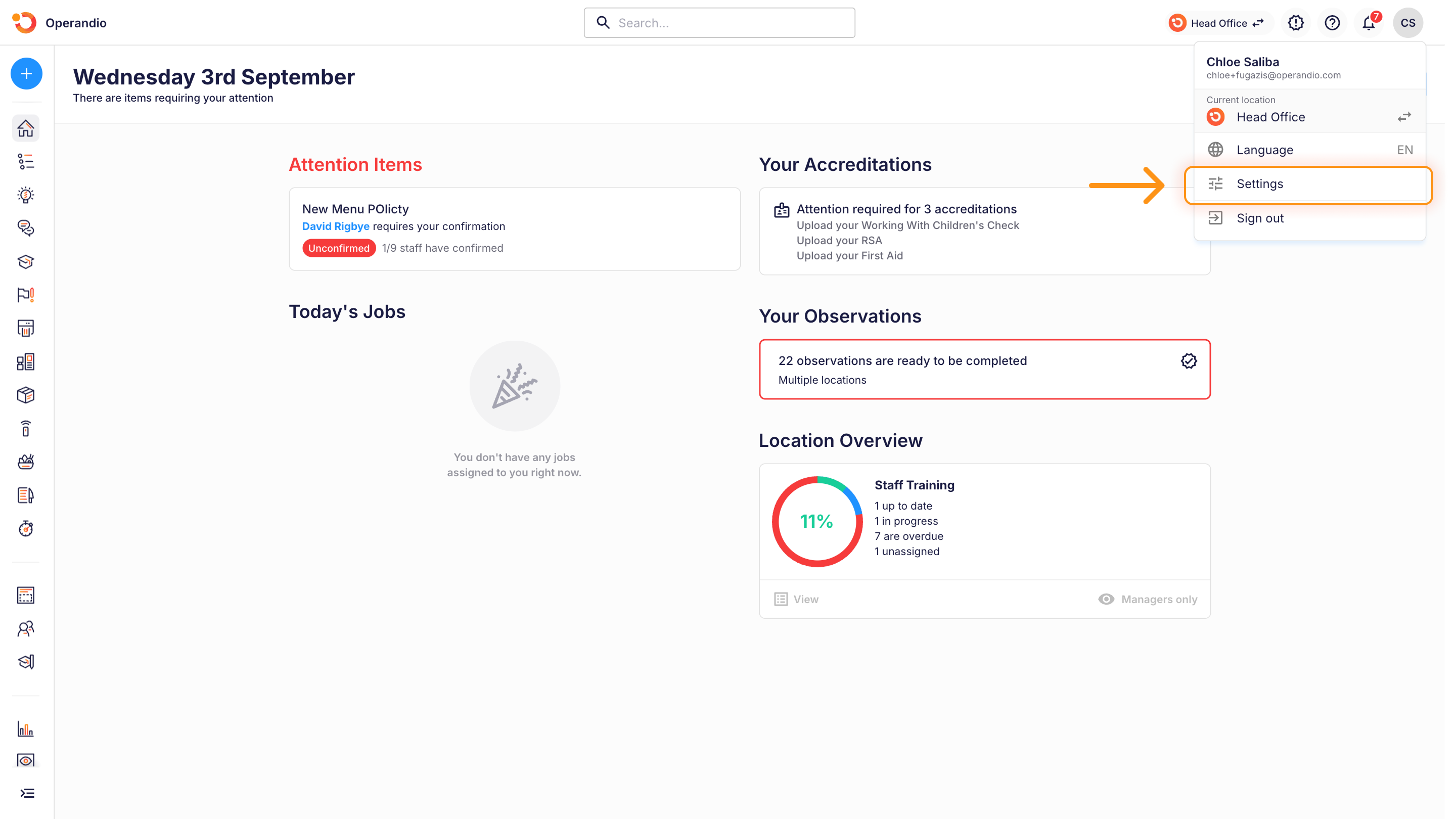Click the accreditation ID badge icon
This screenshot has height=819, width=1456.
[782, 210]
